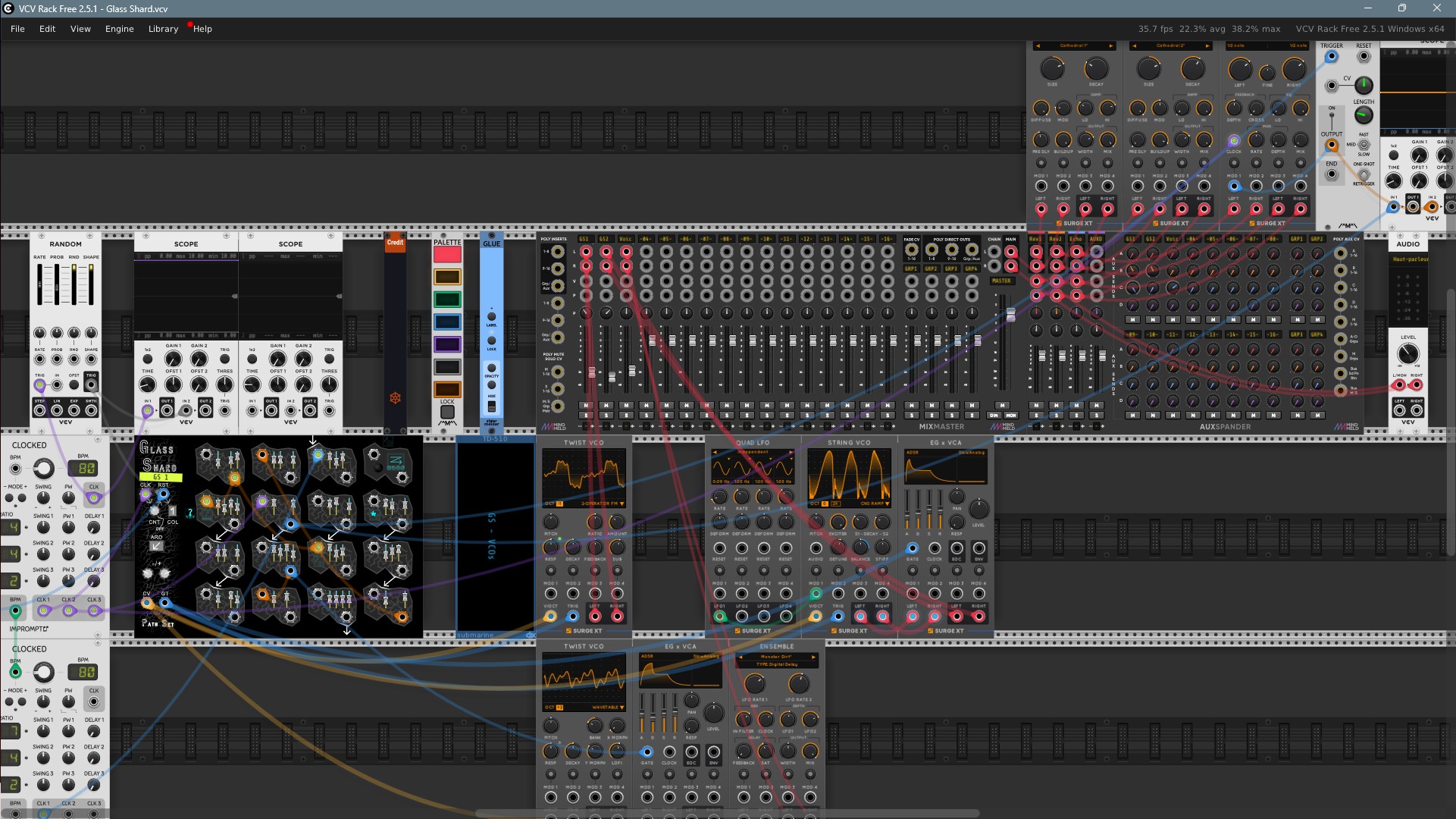This screenshot has width=1456, height=819.
Task: Open the 2-Operator FM mode dropdown on Twist VCO
Action: pos(603,504)
